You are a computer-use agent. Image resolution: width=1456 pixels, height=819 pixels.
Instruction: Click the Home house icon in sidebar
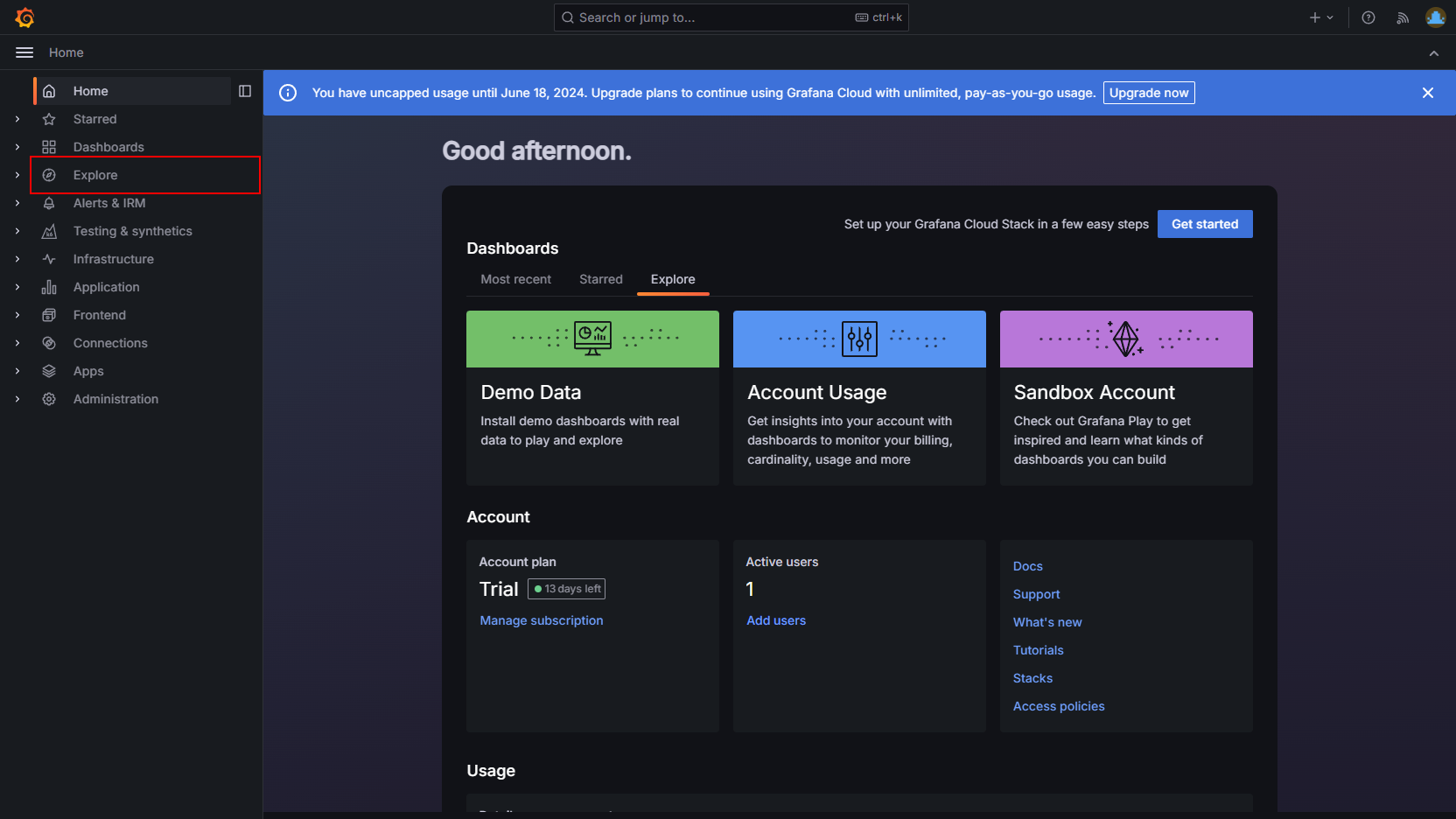click(x=49, y=91)
